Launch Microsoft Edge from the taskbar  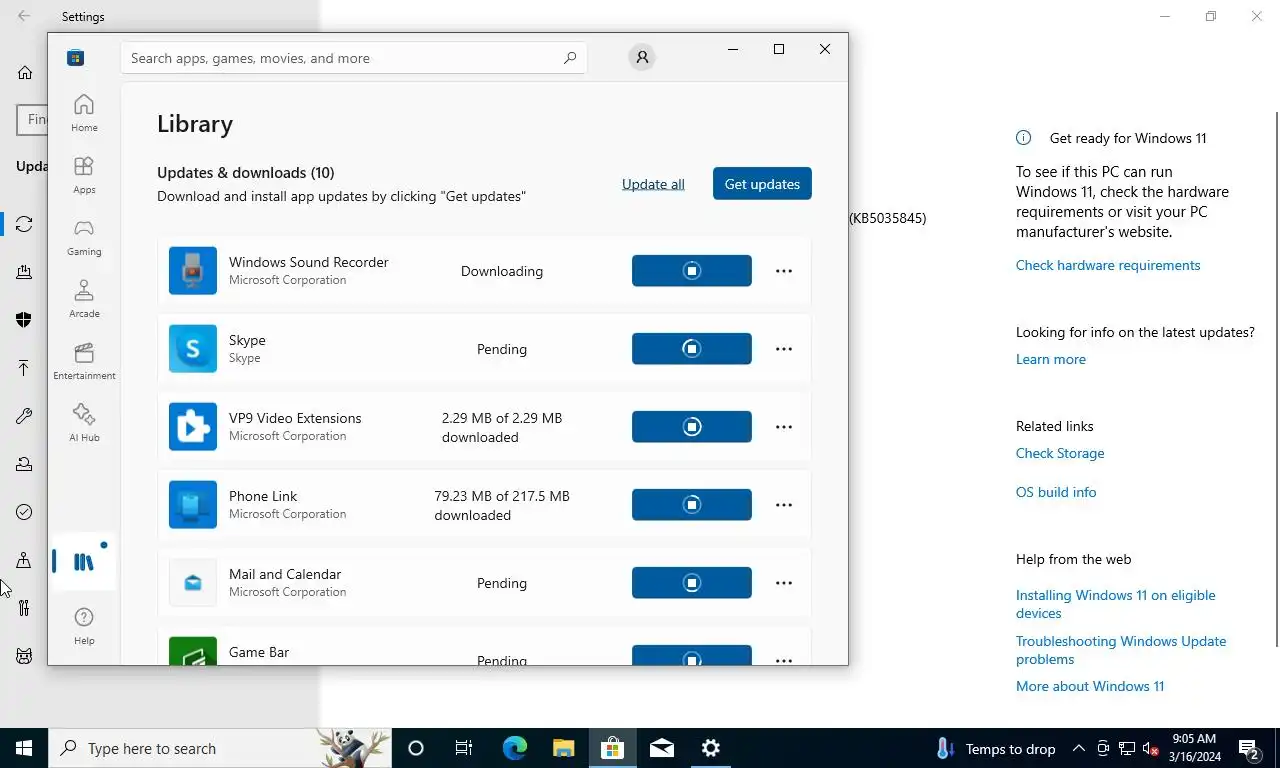[514, 748]
